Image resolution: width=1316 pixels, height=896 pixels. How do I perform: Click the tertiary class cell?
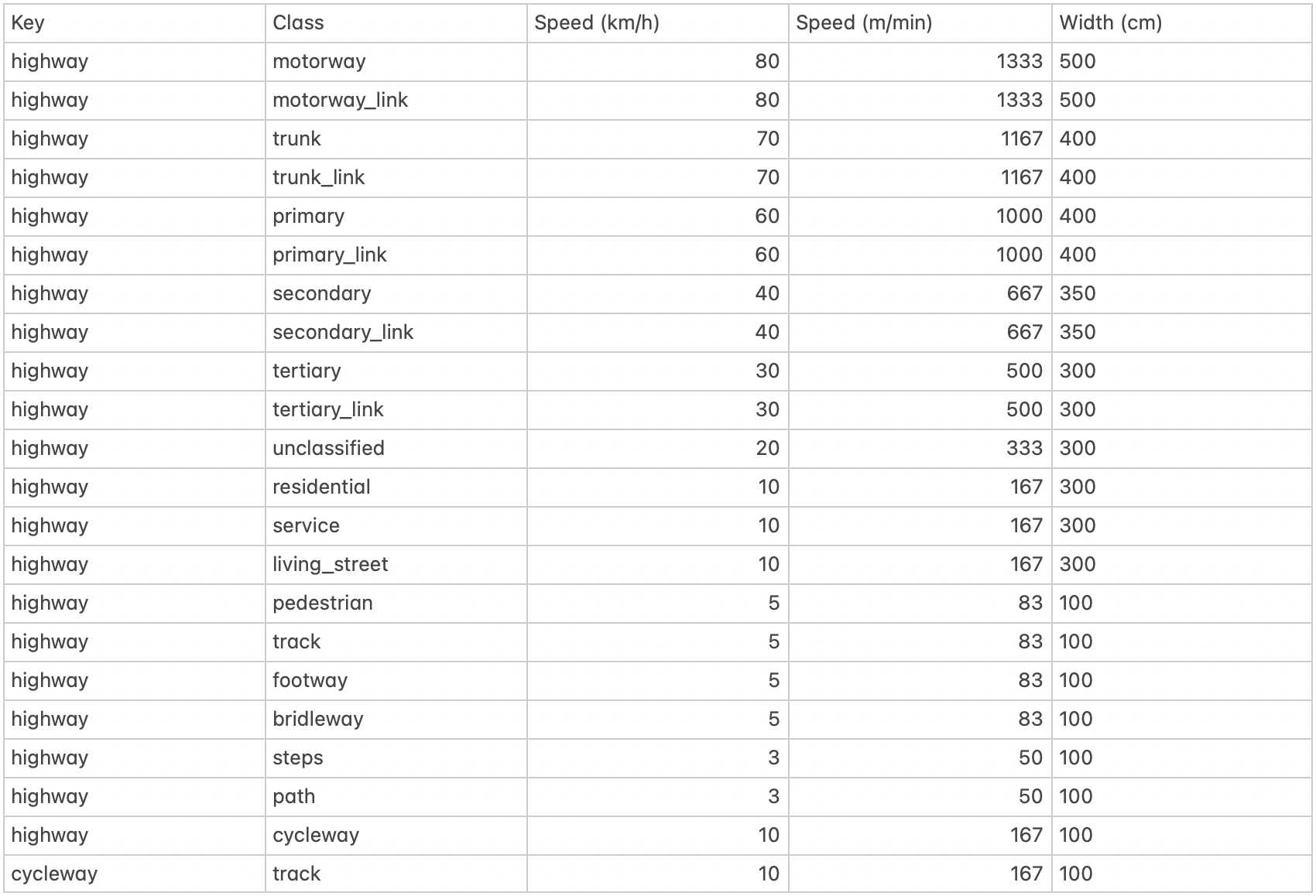pos(307,371)
